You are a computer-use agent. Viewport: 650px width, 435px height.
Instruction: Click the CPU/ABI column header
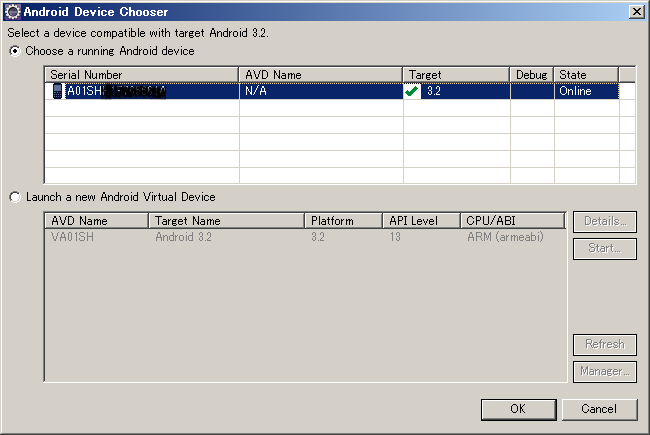[513, 221]
